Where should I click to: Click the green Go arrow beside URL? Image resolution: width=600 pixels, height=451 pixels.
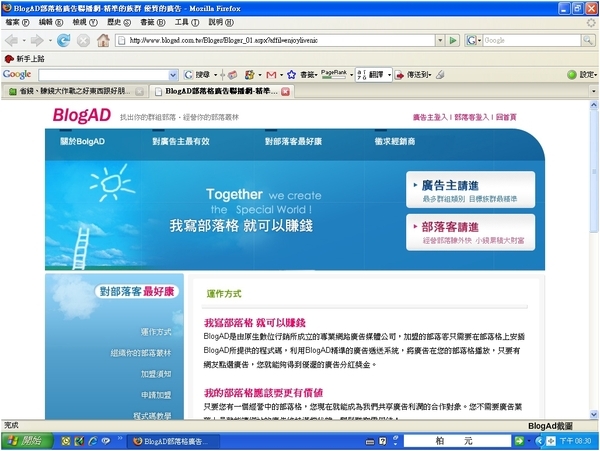[x=453, y=40]
